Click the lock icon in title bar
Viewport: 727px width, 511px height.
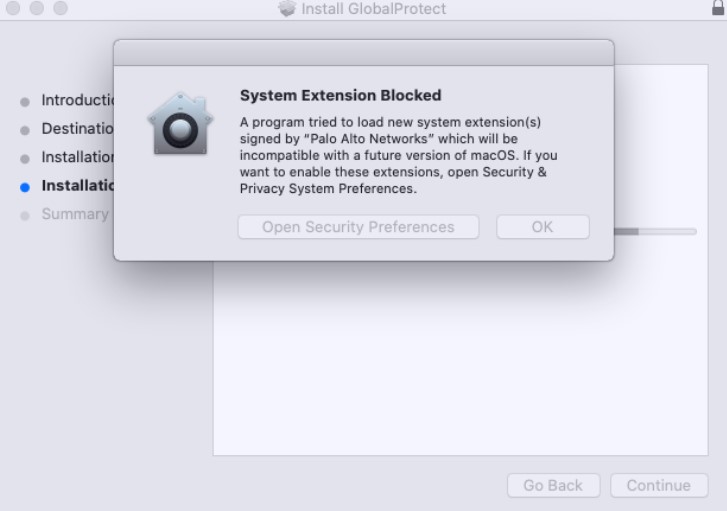(717, 7)
